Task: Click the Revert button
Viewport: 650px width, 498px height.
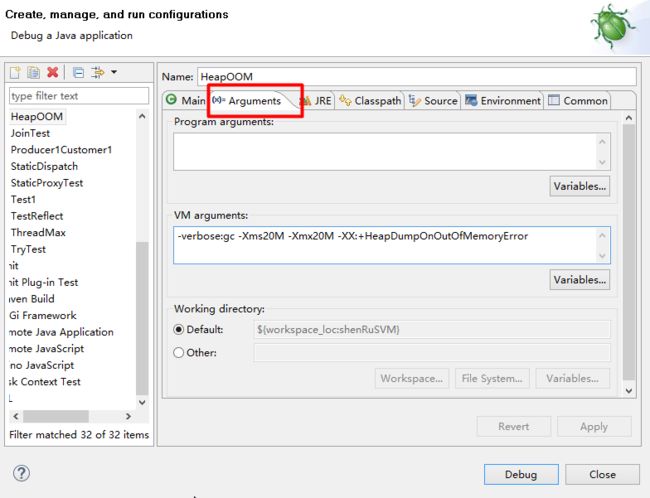Action: (x=514, y=427)
